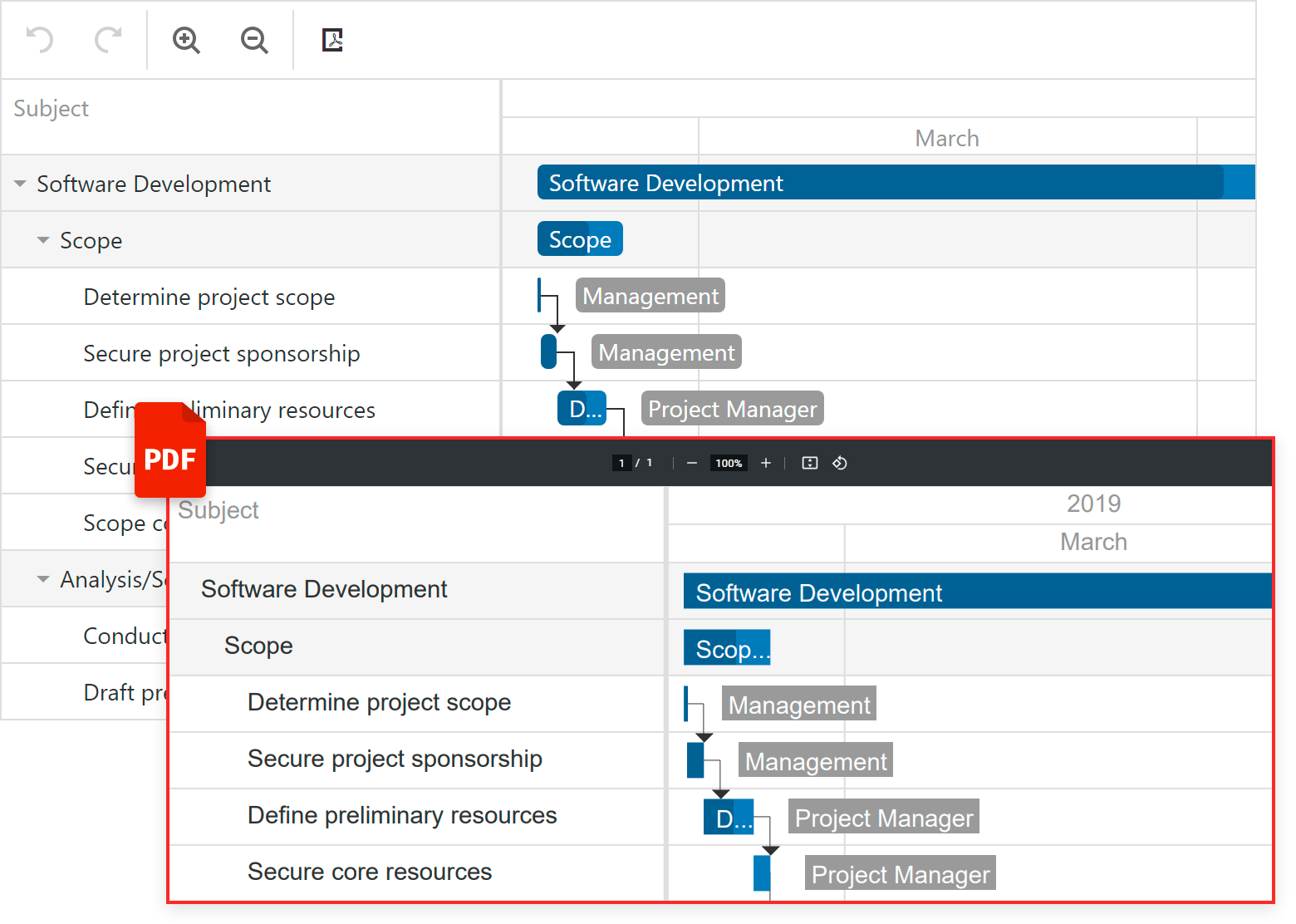Screen dimensions: 1296x924
Task: Click the Export to PDF toolbar icon
Action: (x=332, y=39)
